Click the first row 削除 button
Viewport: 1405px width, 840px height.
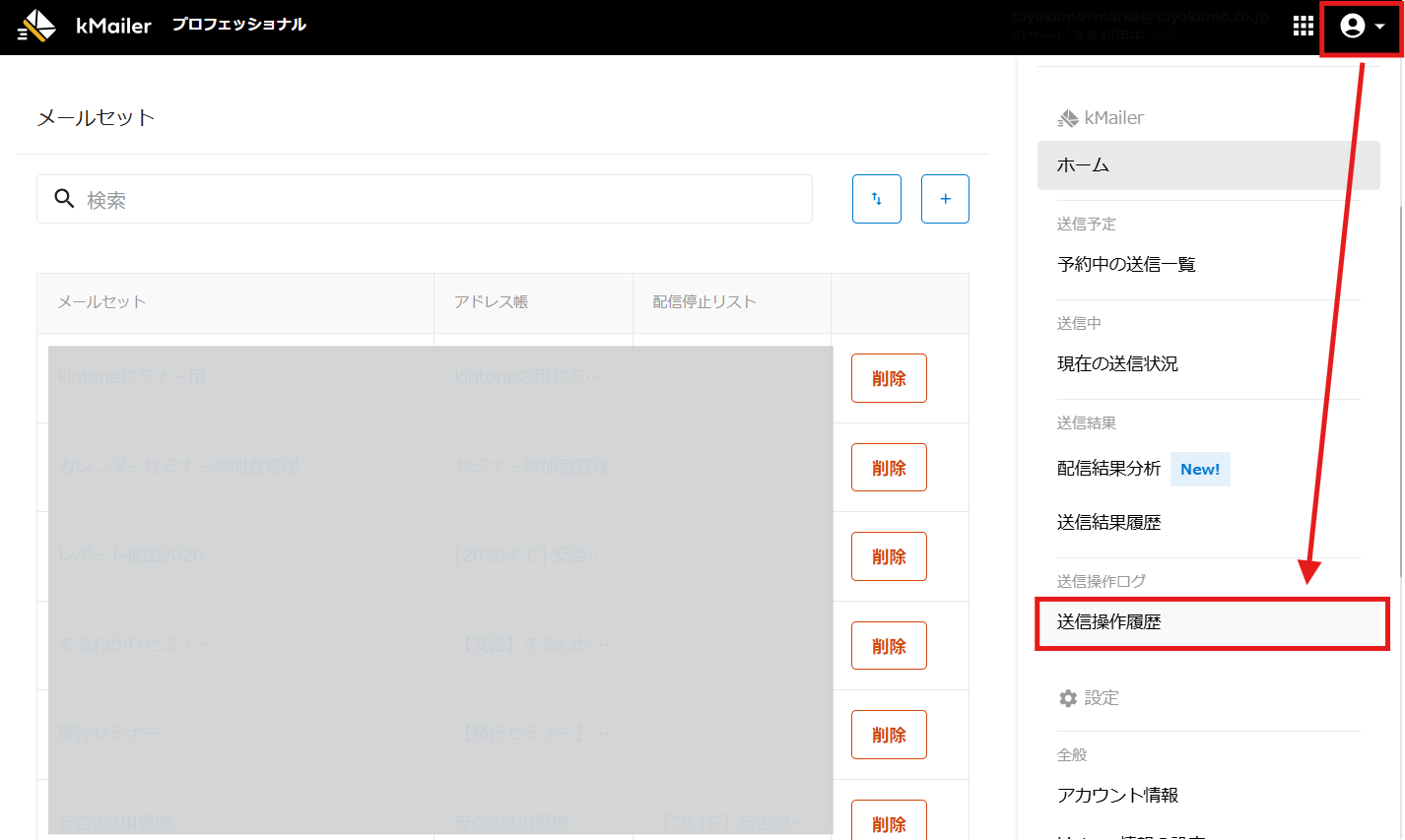889,378
